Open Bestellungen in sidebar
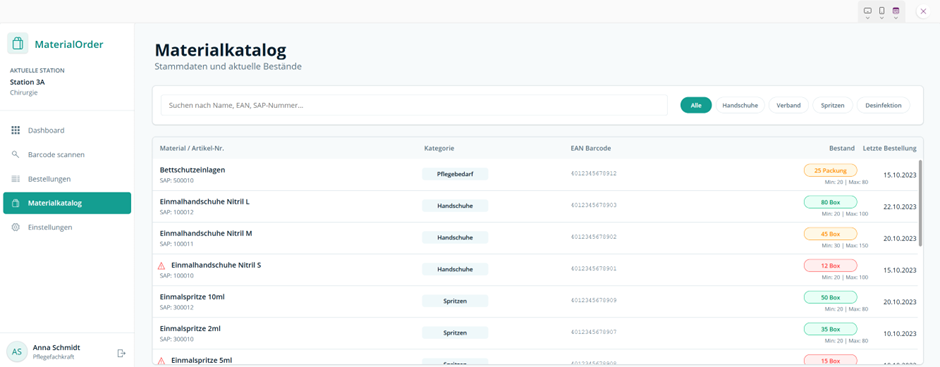This screenshot has width=940, height=367. pos(67,179)
